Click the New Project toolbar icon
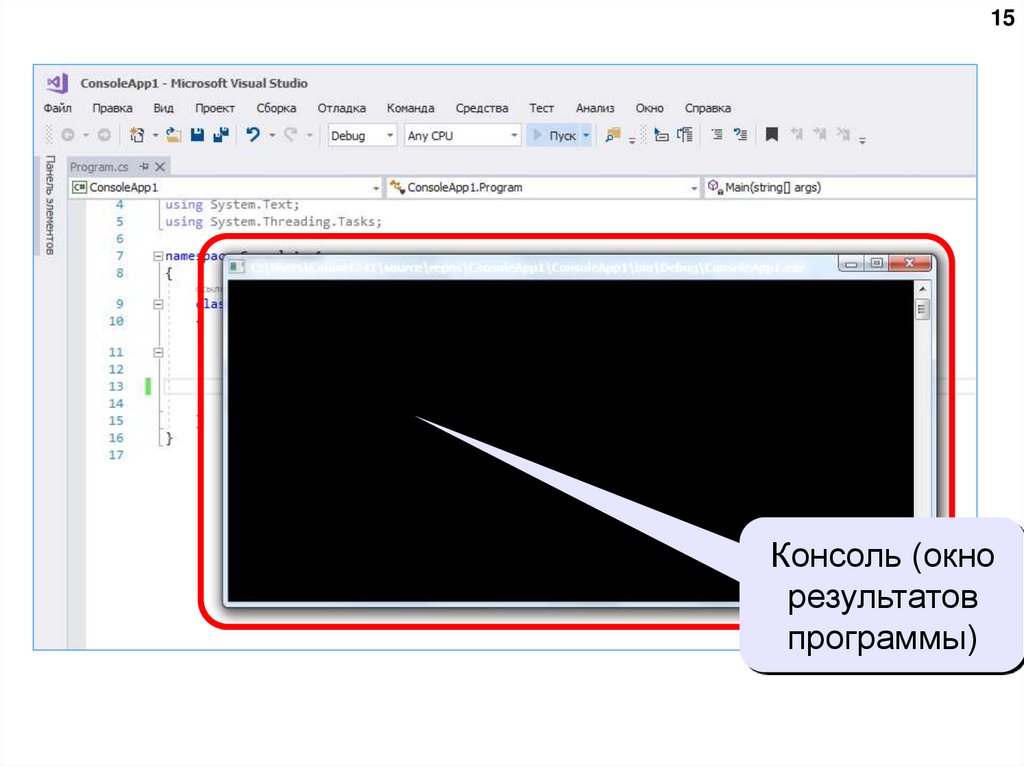Image resolution: width=1024 pixels, height=767 pixels. point(137,135)
